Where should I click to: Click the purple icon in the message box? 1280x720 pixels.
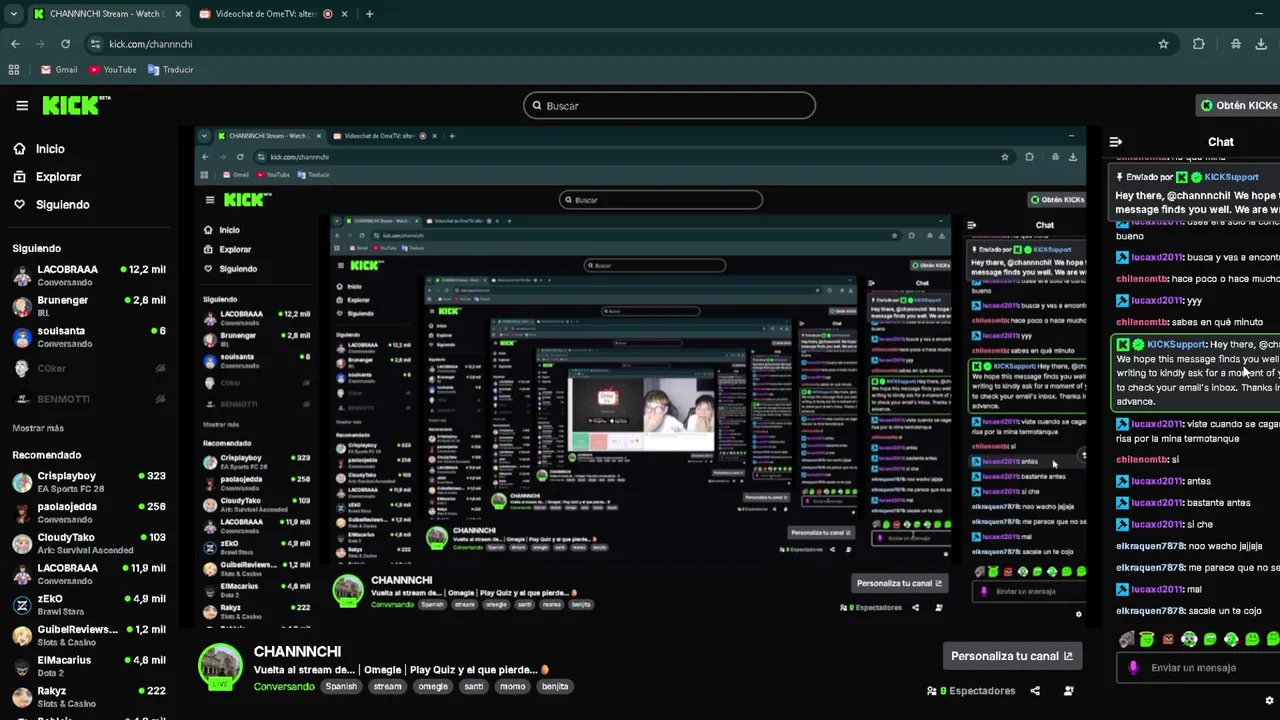tap(1133, 668)
